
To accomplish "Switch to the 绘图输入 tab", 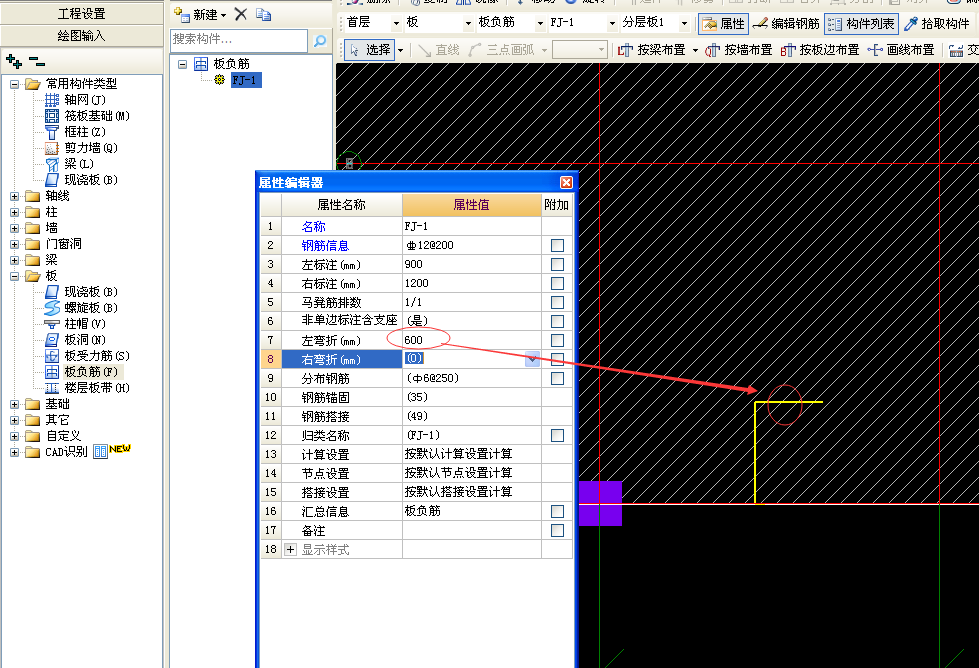I will tap(81, 35).
